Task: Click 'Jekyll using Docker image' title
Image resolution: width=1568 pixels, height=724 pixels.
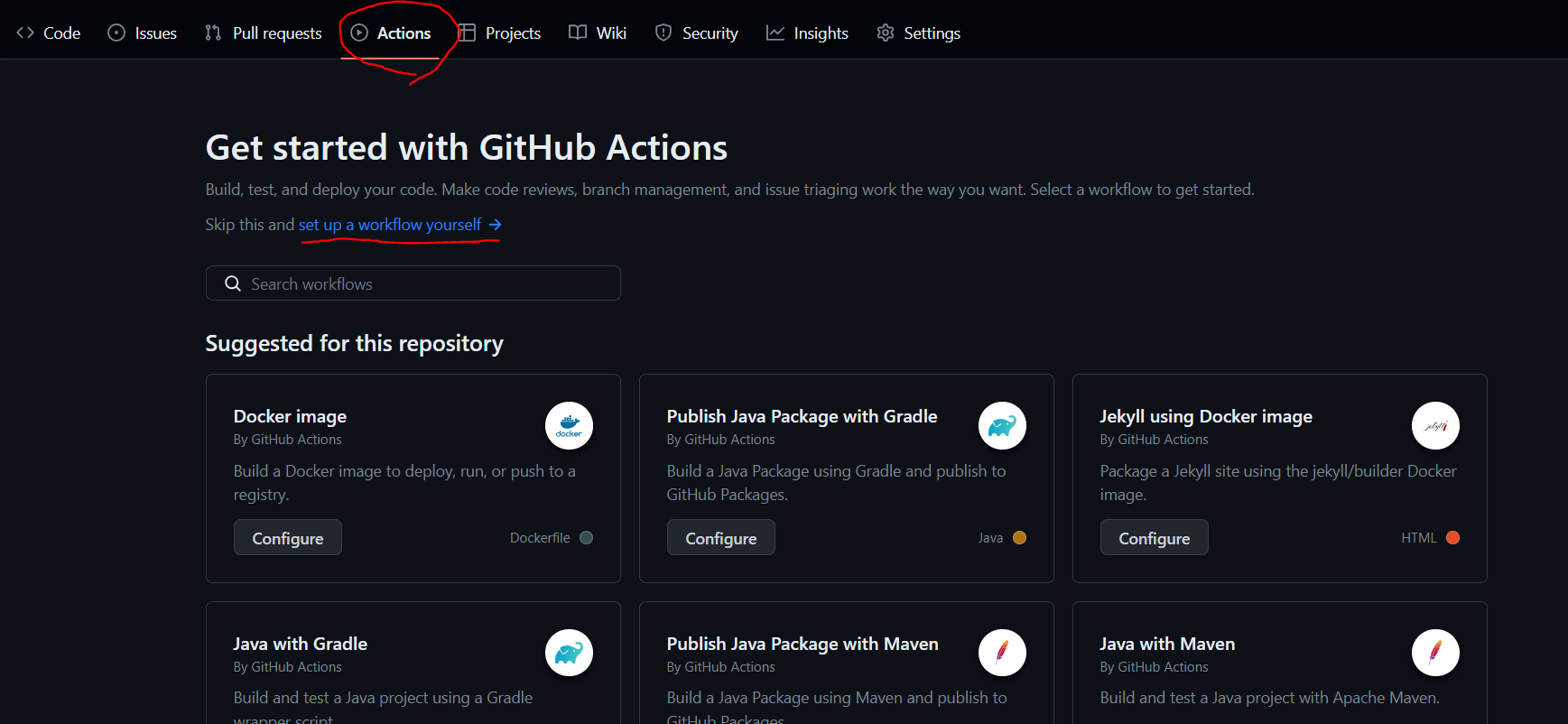Action: [x=1206, y=416]
